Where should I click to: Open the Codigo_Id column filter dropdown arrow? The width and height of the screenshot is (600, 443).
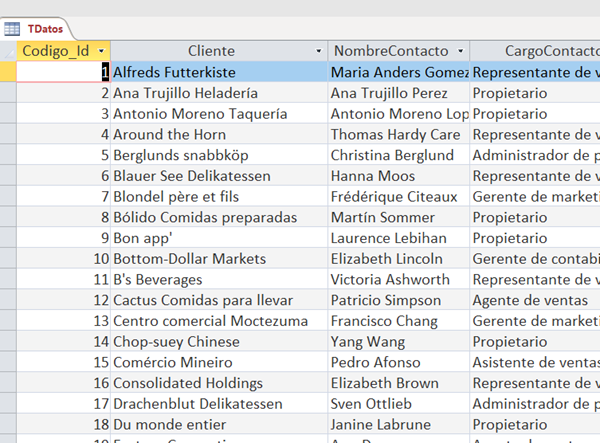pos(101,51)
